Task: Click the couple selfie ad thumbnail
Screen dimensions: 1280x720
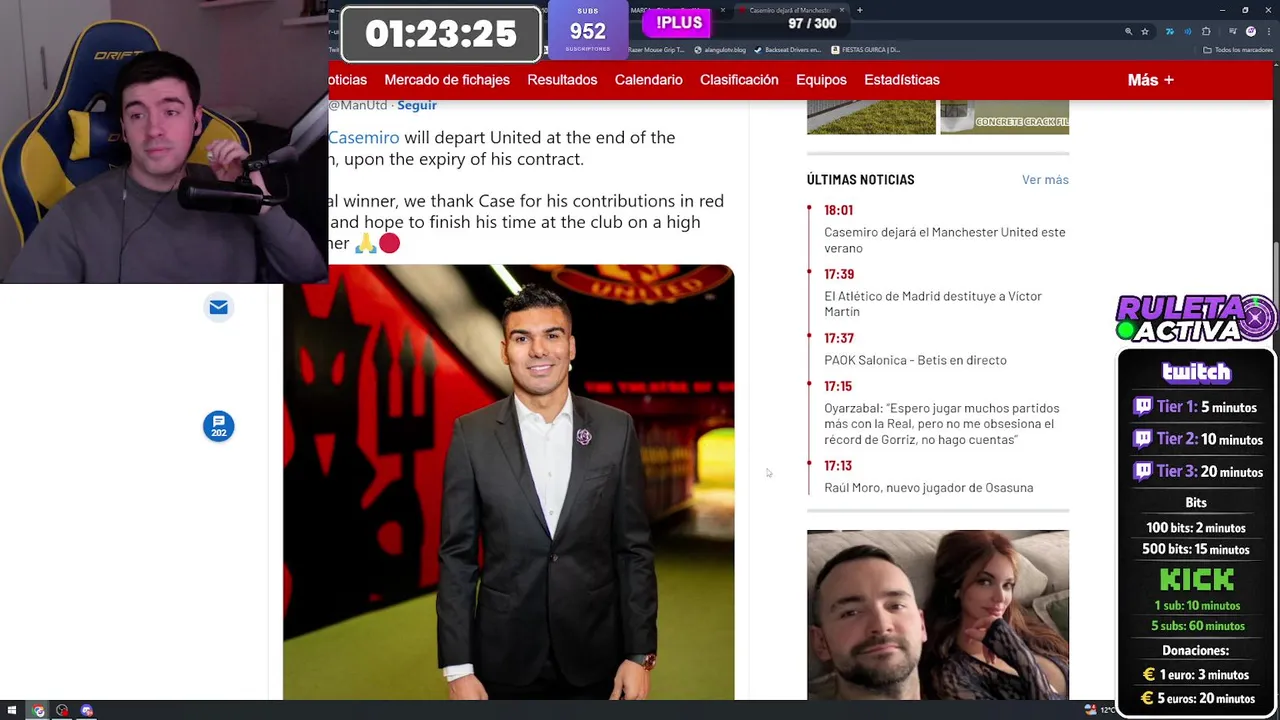Action: click(938, 615)
